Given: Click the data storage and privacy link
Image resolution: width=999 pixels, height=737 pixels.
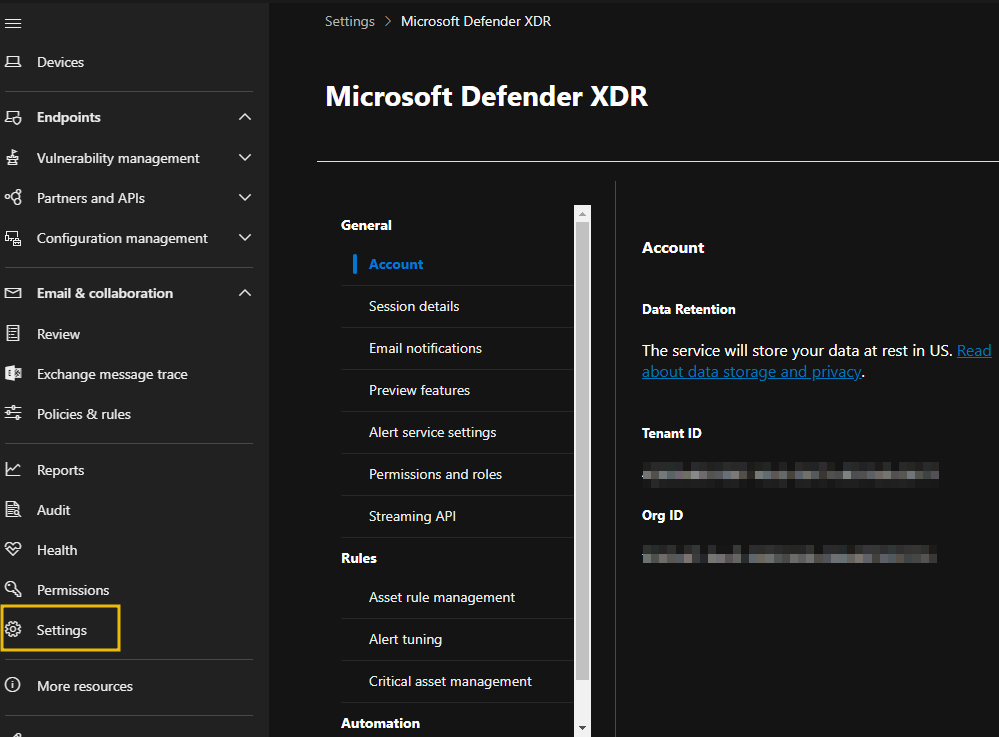Looking at the screenshot, I should pos(751,371).
